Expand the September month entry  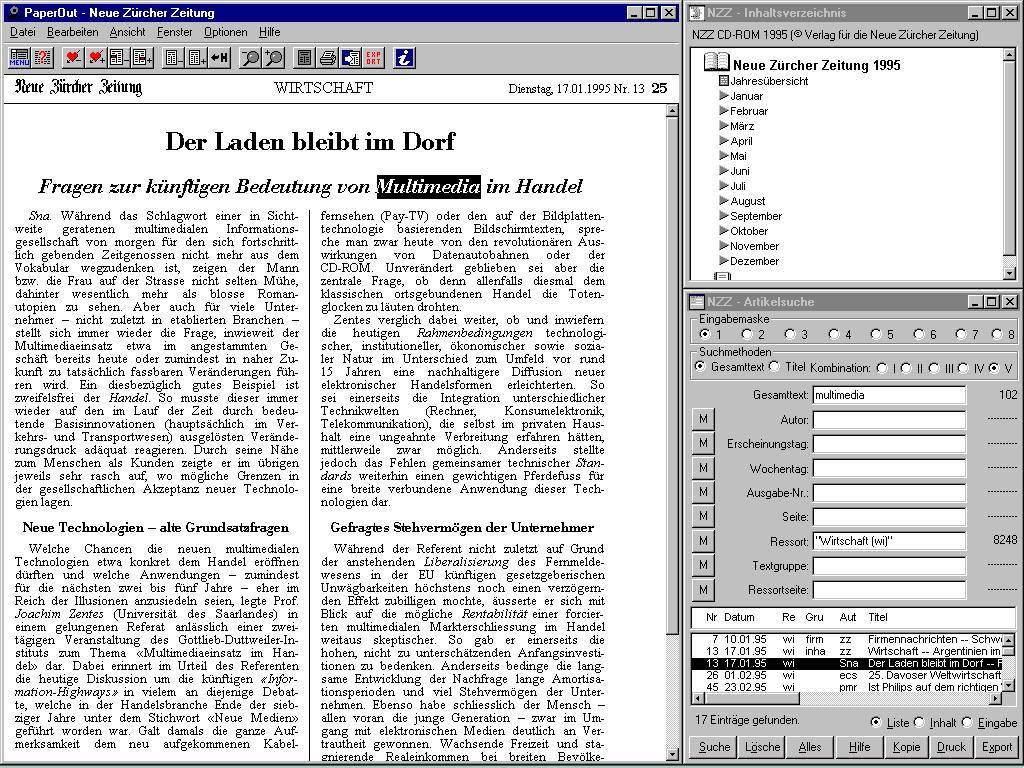point(725,216)
